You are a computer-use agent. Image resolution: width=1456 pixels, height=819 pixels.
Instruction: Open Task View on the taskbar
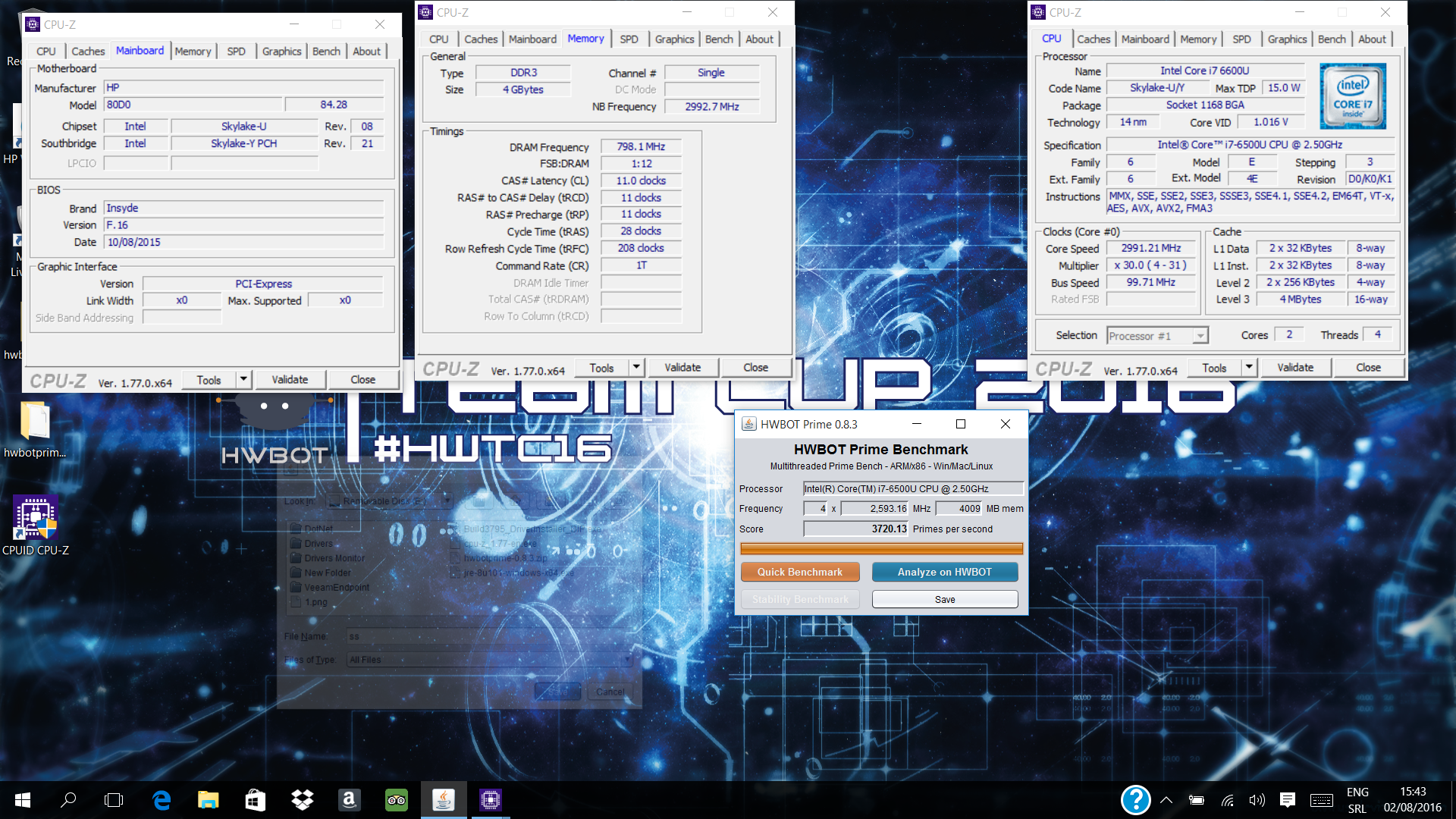tap(114, 799)
